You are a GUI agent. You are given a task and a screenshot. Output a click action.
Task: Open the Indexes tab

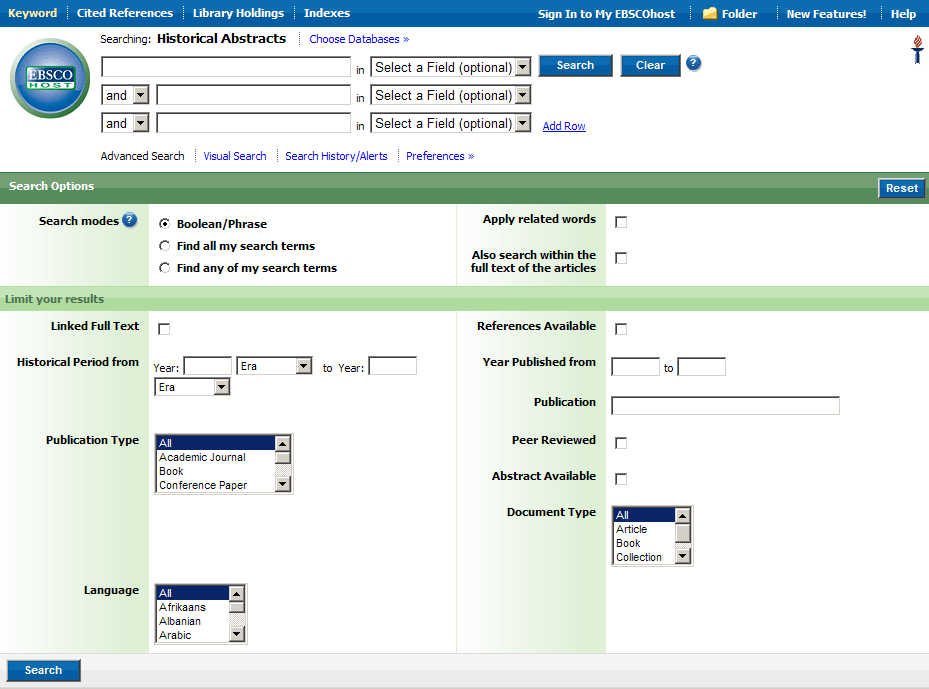[327, 13]
